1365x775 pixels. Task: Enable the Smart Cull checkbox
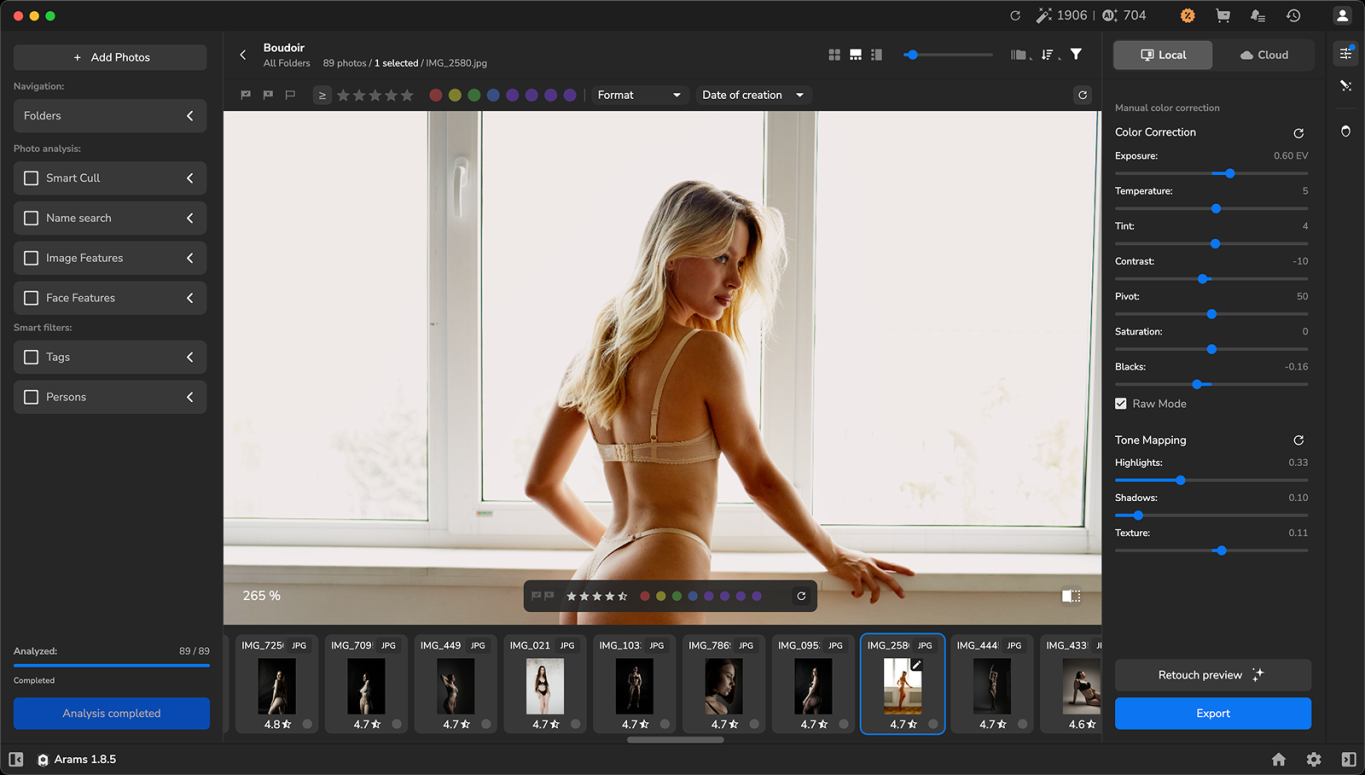coord(31,178)
